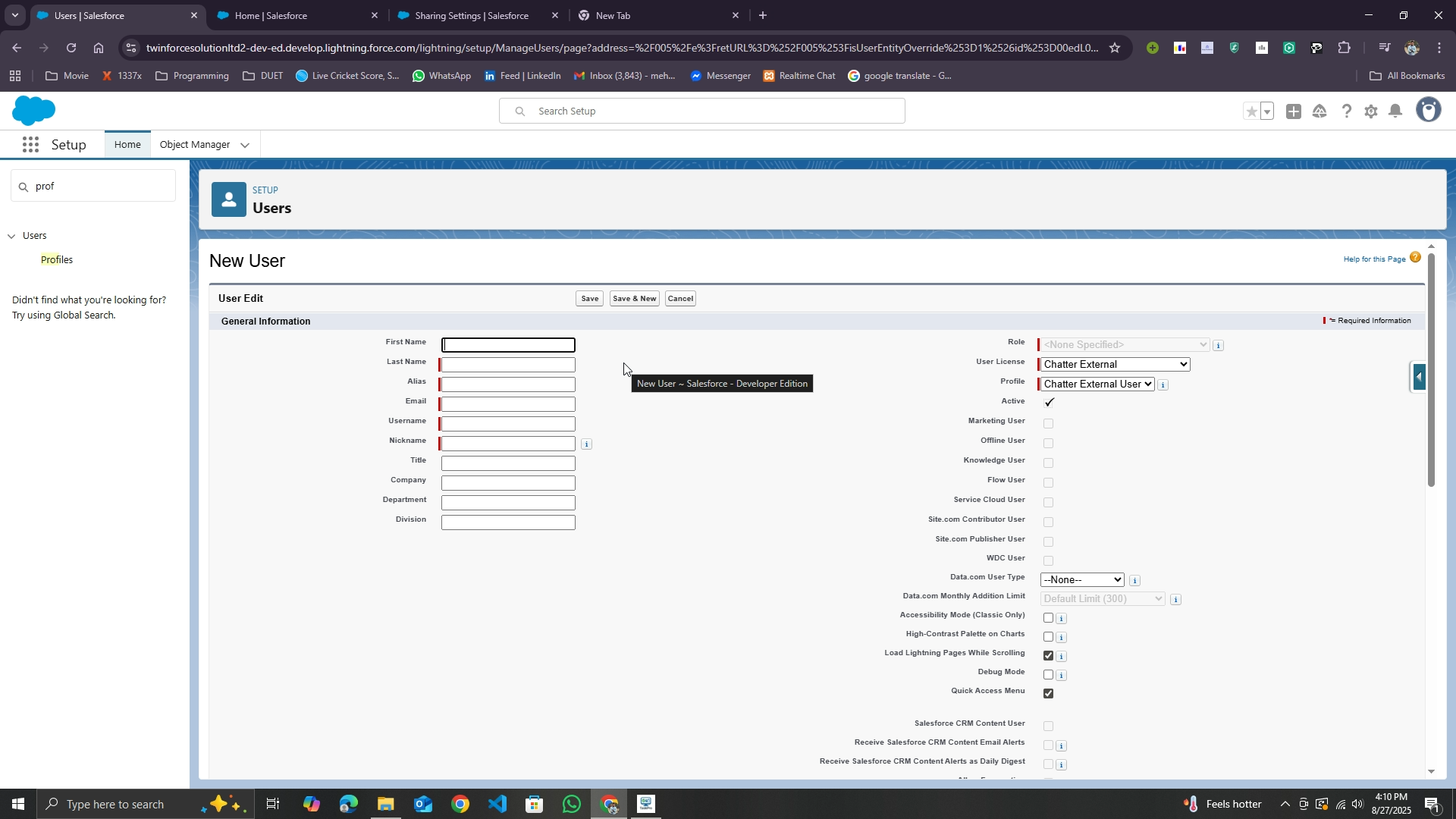This screenshot has height=819, width=1456.
Task: Open the global actions plus icon
Action: [x=1294, y=111]
